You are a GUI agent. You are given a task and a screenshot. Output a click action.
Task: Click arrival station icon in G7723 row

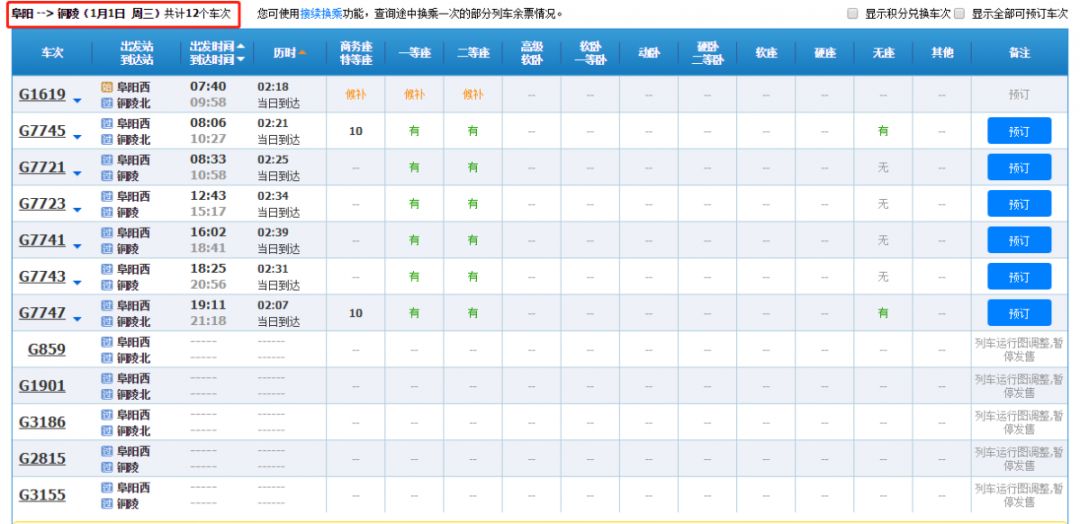pyautogui.click(x=107, y=213)
